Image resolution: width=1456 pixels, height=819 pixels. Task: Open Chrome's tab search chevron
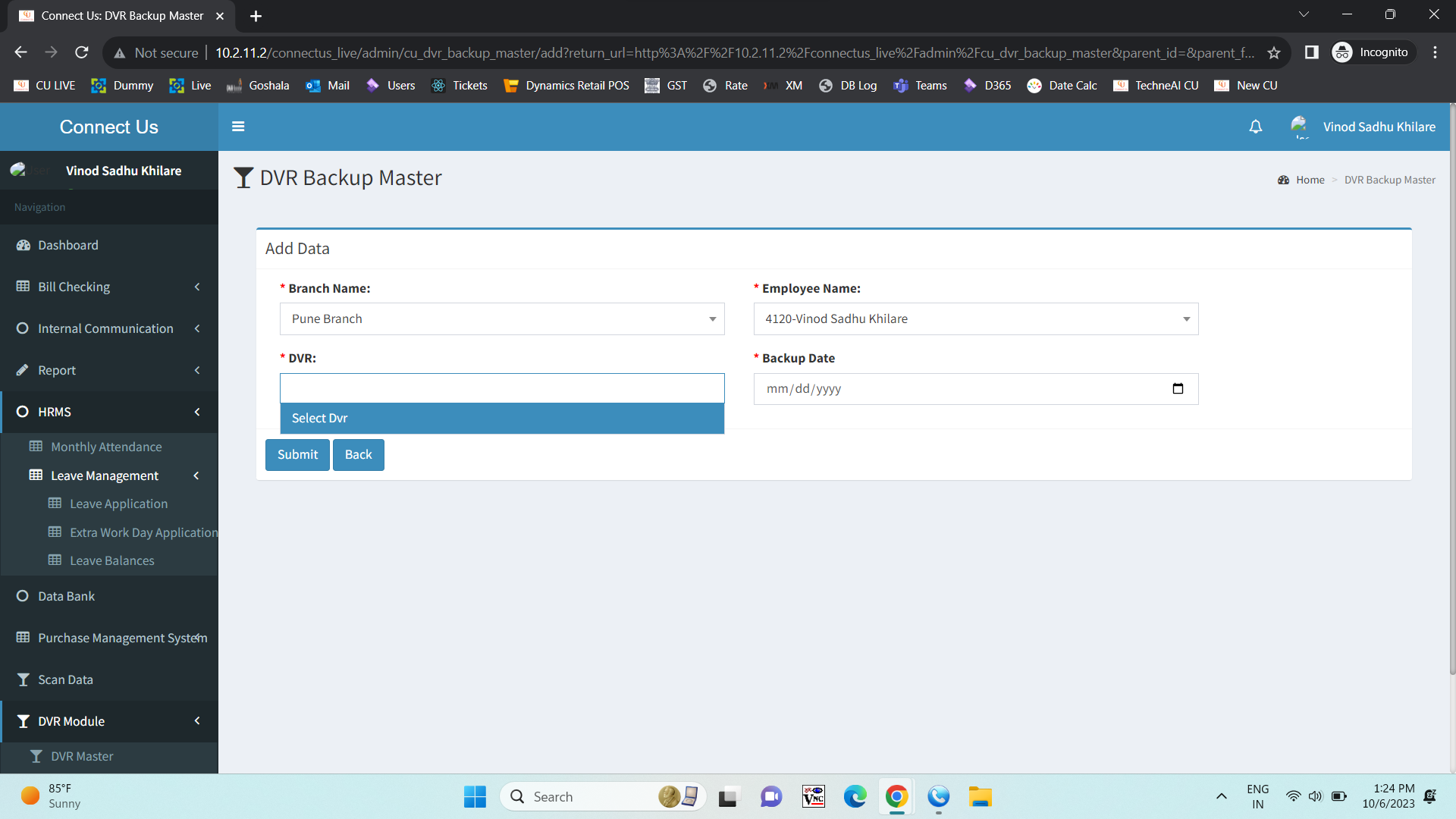(1304, 14)
